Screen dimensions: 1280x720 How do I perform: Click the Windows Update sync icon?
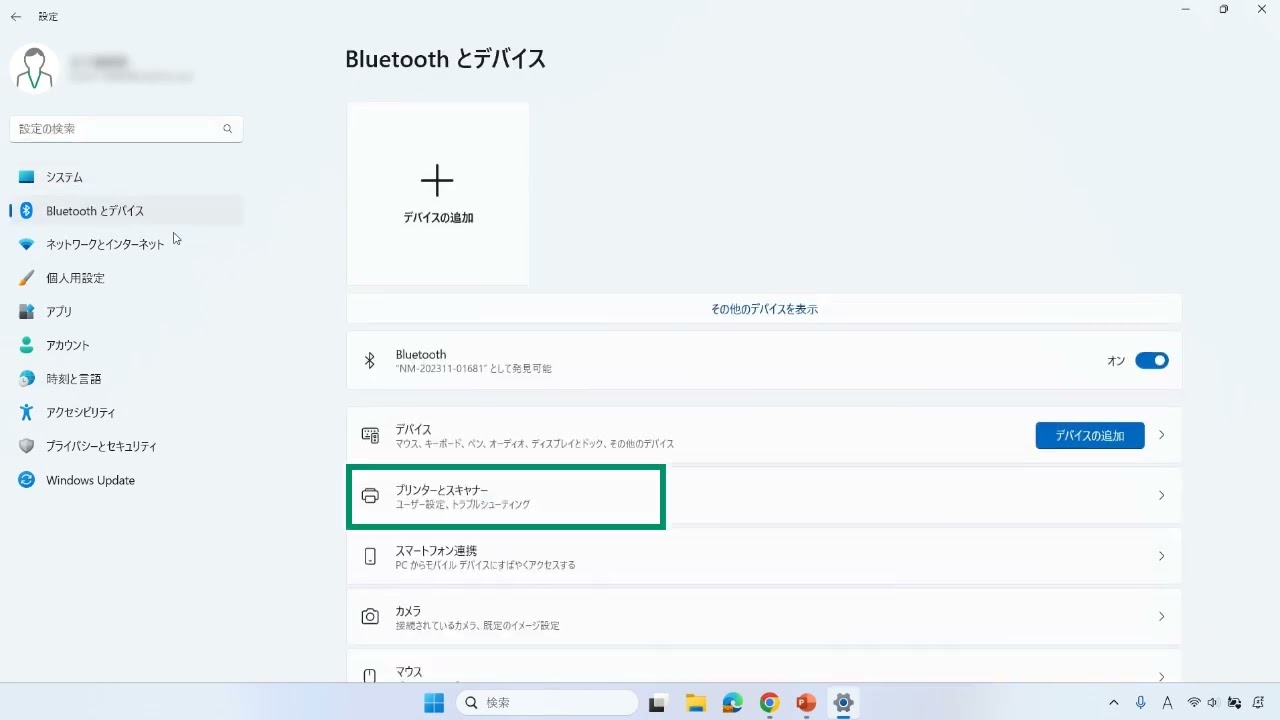click(x=27, y=480)
